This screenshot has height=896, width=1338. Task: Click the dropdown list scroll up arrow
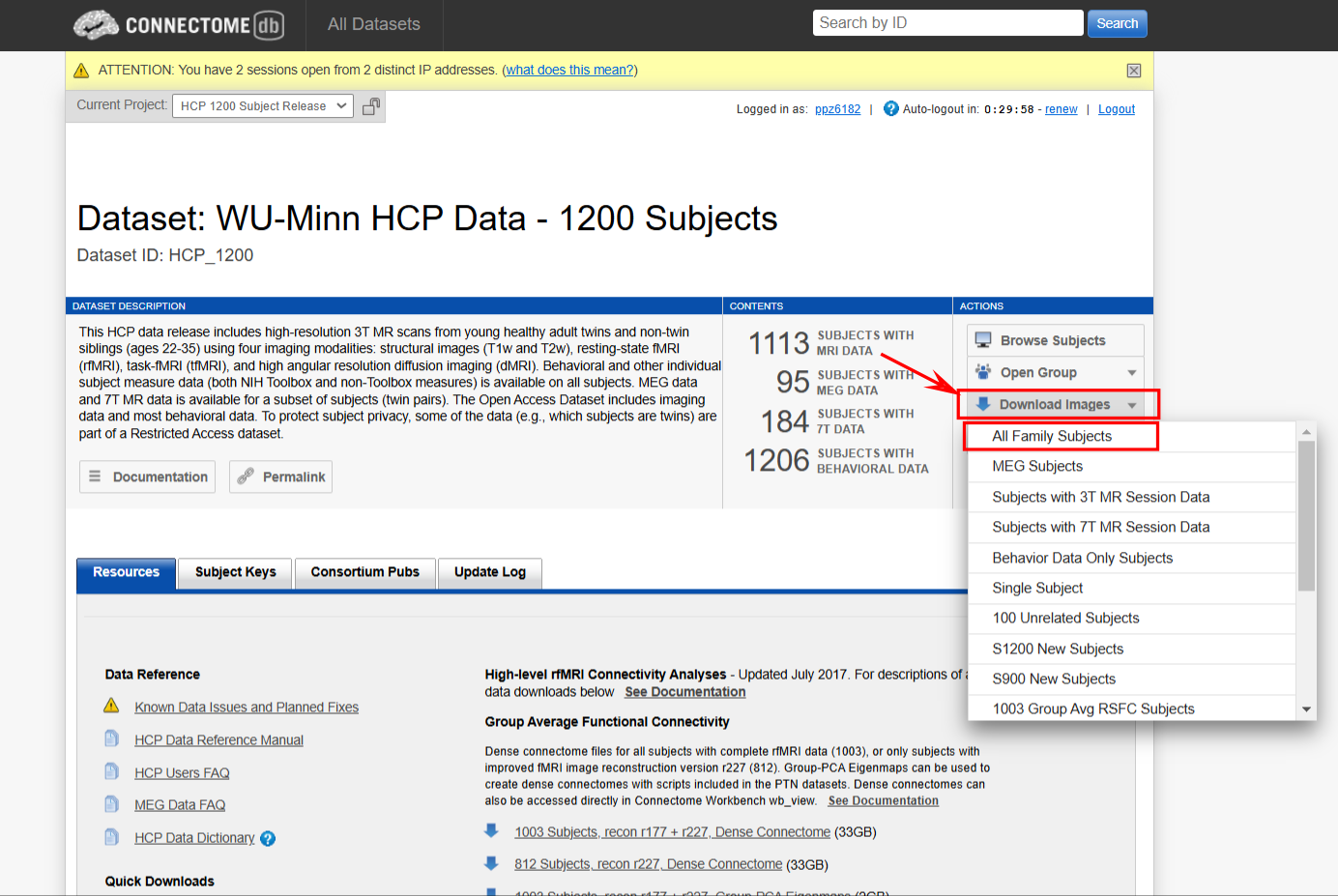pos(1306,432)
